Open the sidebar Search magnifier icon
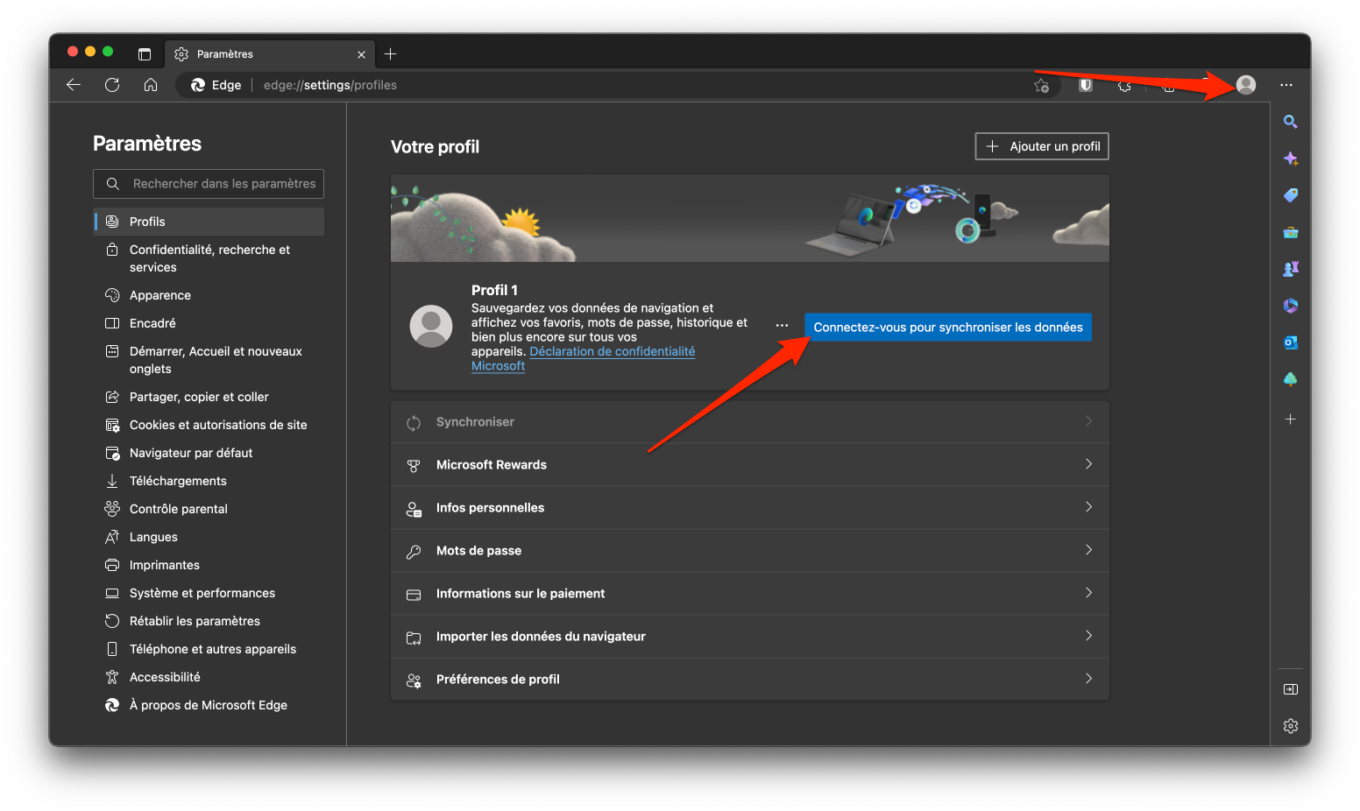Screen dimensions: 1360x811 tap(1290, 122)
